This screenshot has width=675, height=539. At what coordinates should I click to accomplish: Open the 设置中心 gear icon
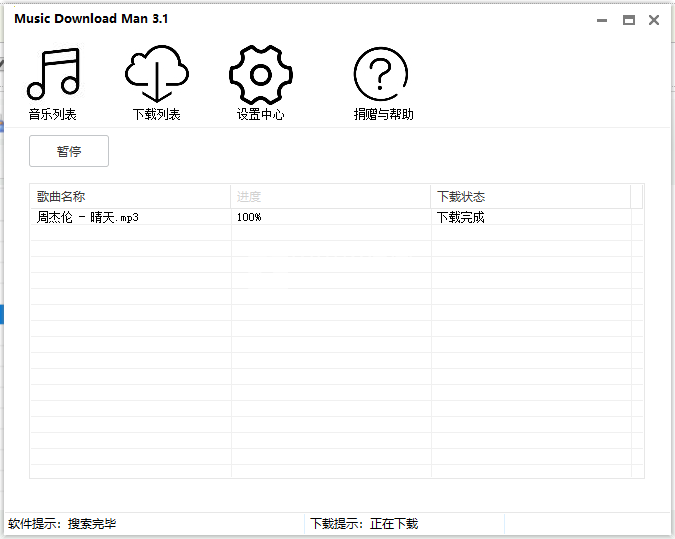261,75
